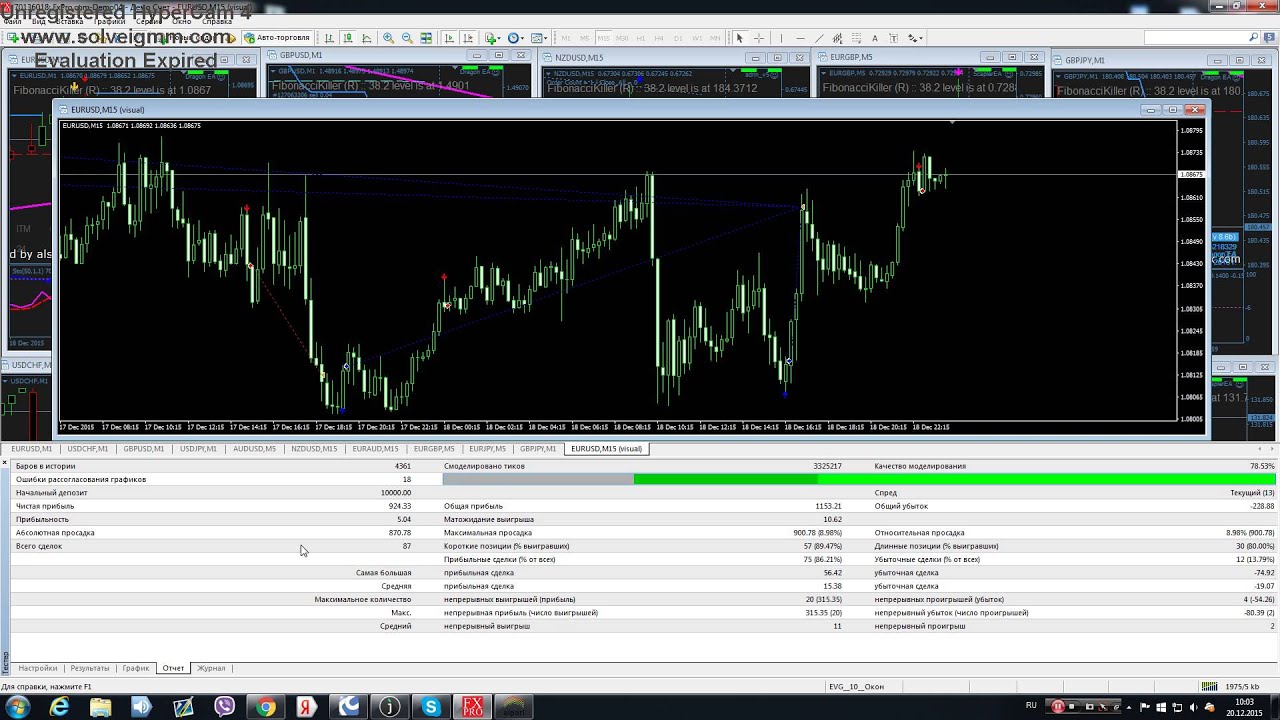Select the text tool
This screenshot has height=720, width=1280.
874,38
